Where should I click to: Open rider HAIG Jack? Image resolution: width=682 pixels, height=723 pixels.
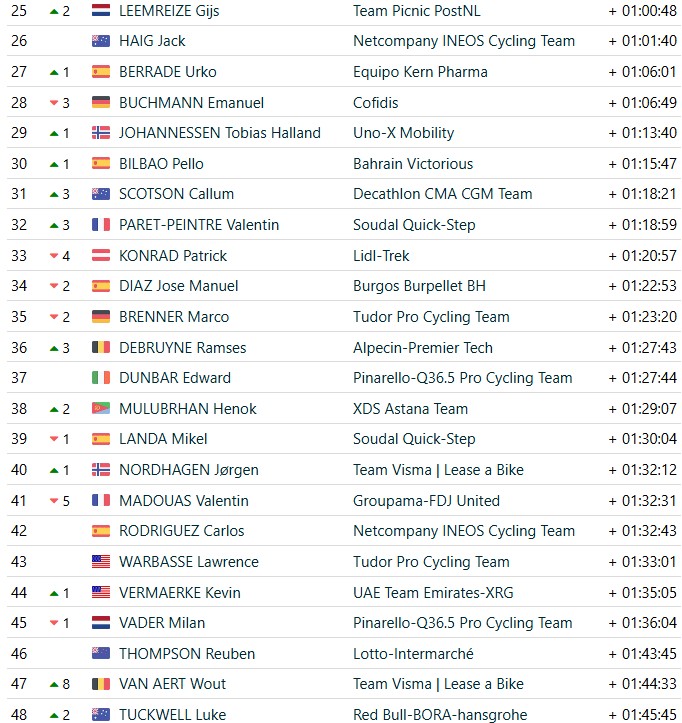[x=152, y=41]
